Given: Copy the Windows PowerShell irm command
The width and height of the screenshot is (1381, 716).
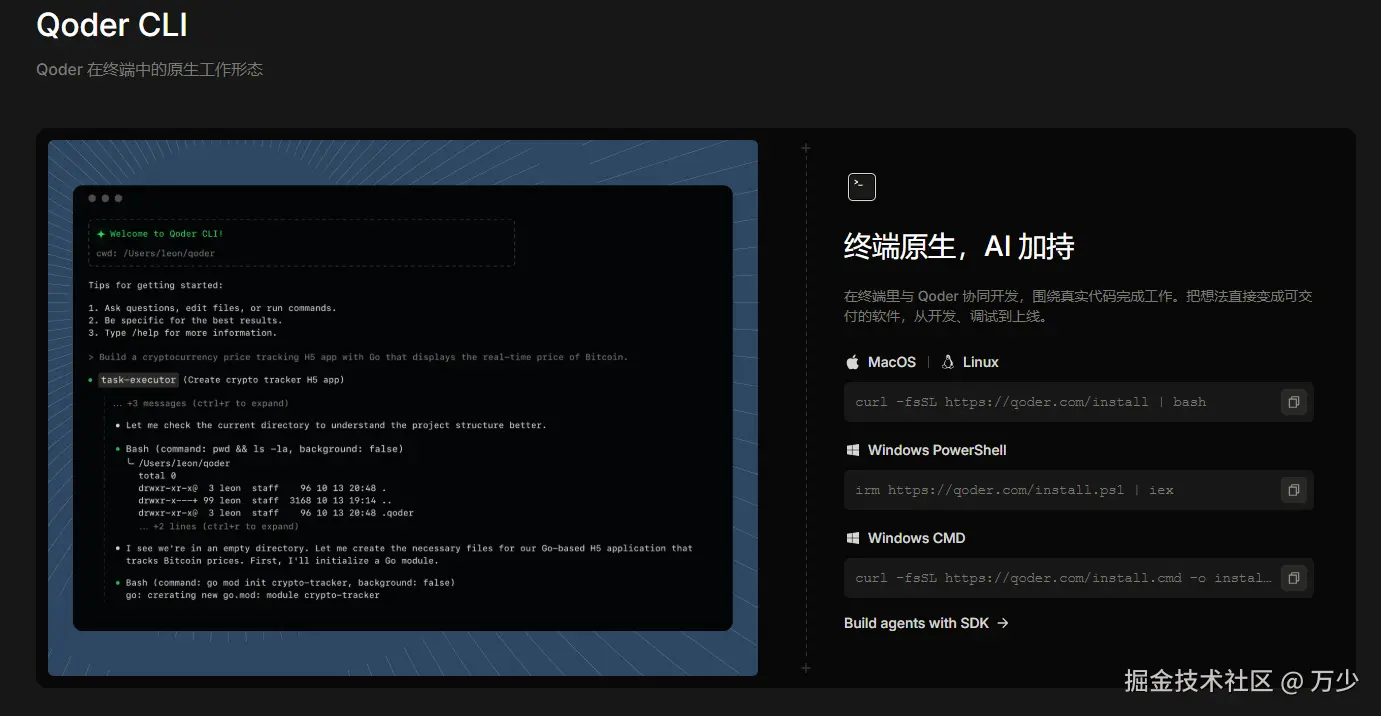Looking at the screenshot, I should point(1293,490).
